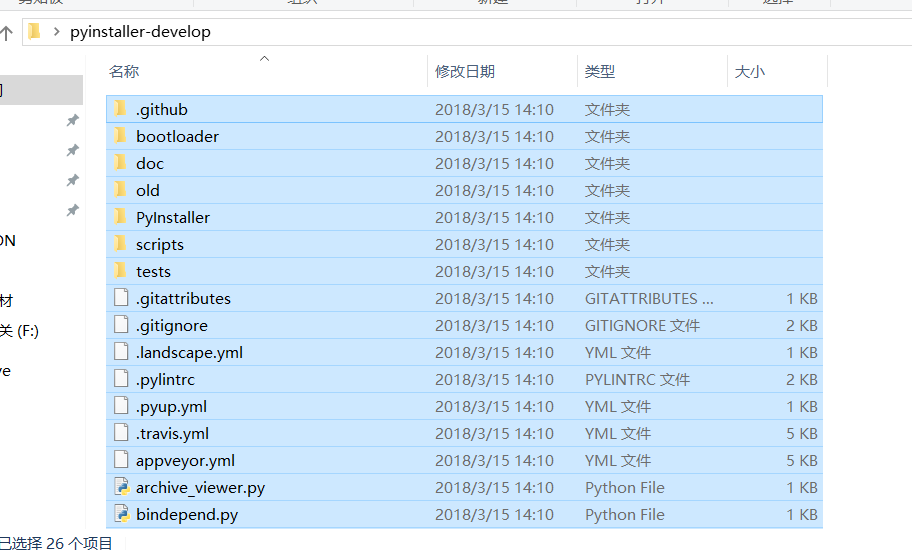912x552 pixels.
Task: Click the appveyor.yml file icon
Action: (121, 460)
